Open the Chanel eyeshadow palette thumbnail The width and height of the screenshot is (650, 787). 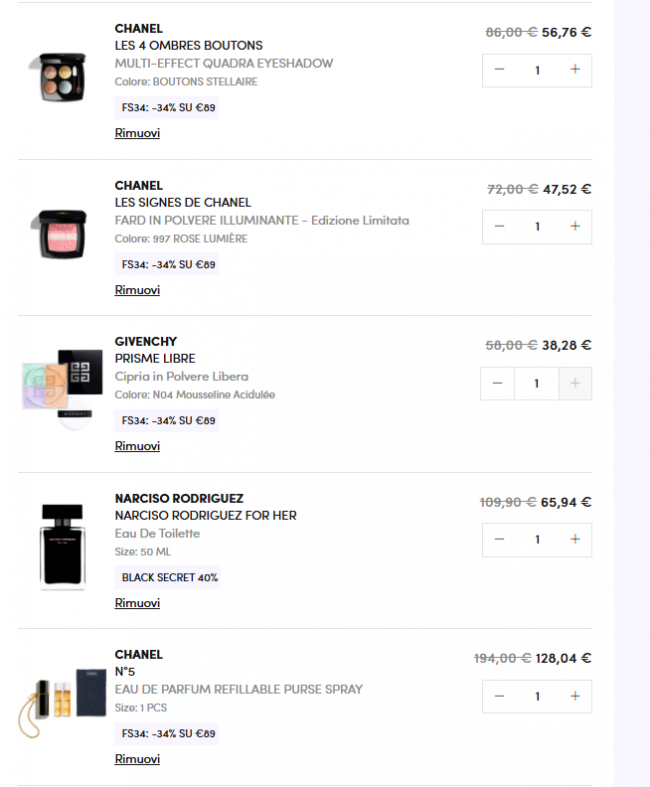[59, 75]
